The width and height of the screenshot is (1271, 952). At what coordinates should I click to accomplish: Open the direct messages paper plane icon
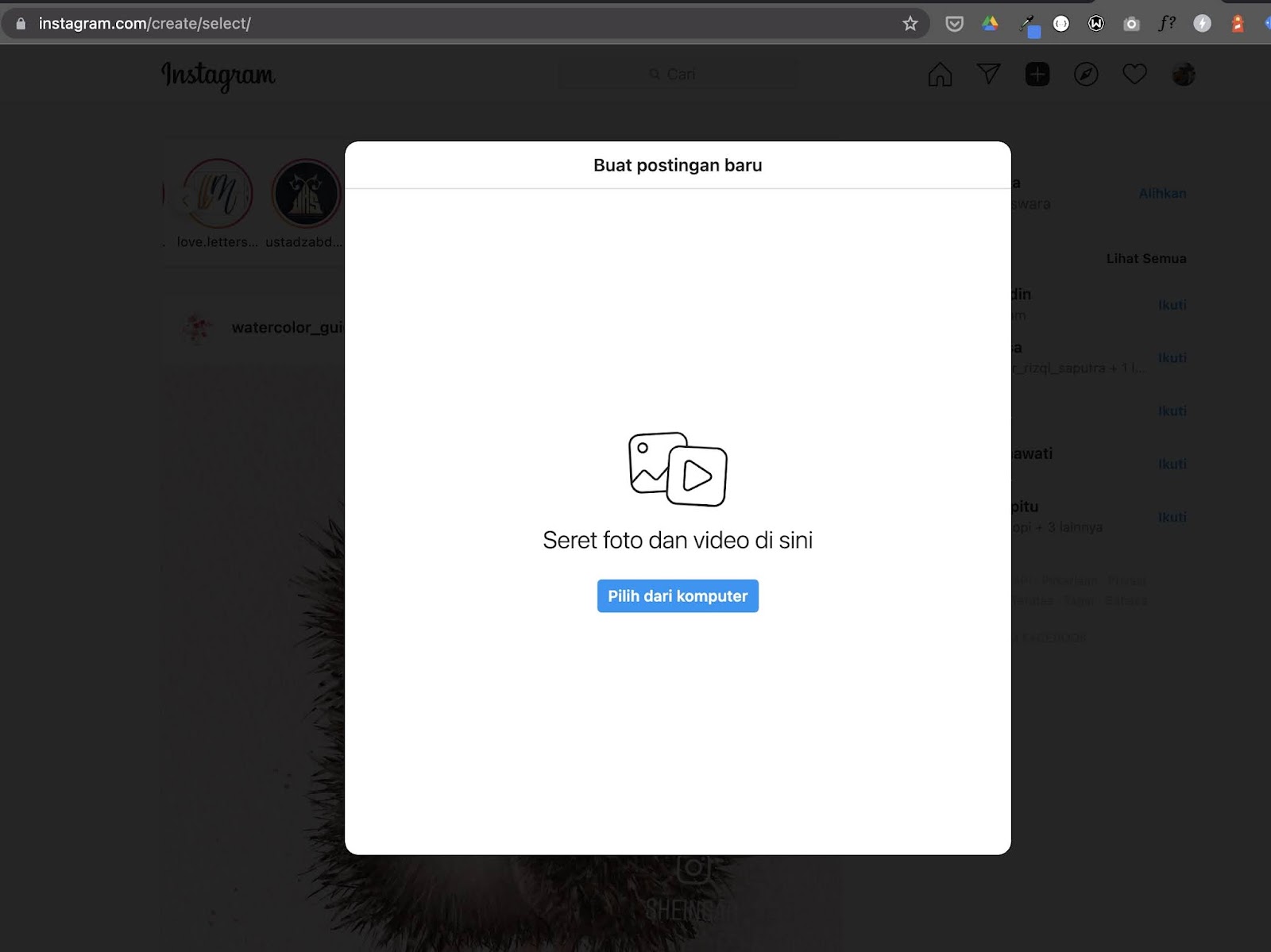pyautogui.click(x=988, y=74)
